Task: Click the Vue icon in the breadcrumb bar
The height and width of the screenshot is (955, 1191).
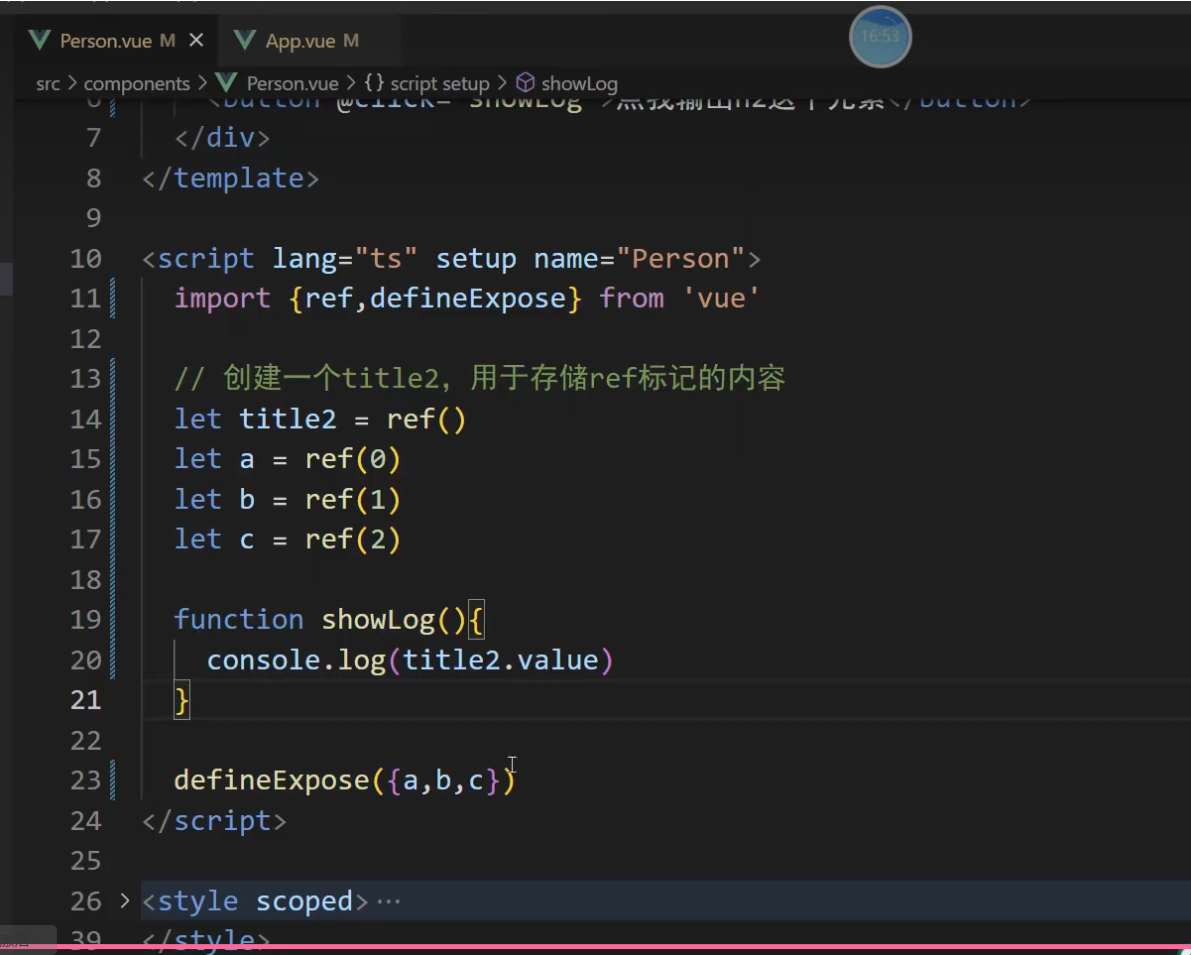Action: 226,83
